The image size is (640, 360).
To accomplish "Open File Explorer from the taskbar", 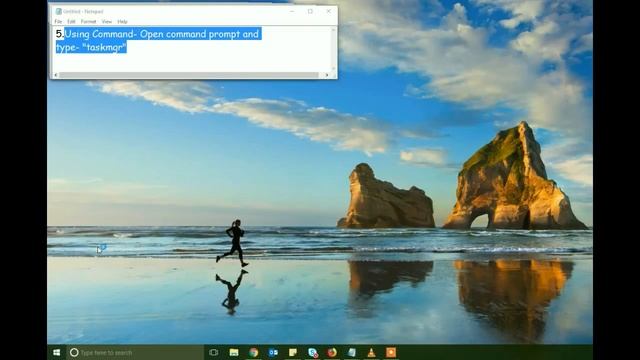I will pos(234,352).
